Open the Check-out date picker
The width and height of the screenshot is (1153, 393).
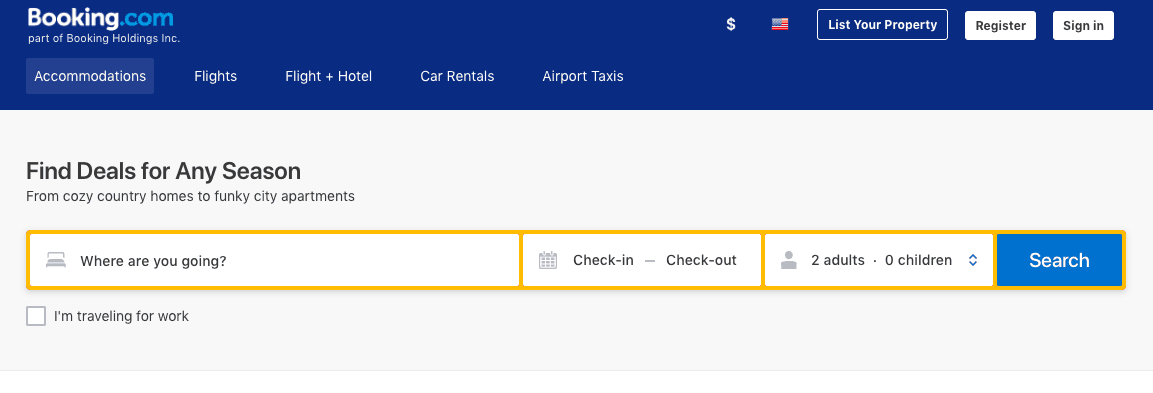click(701, 260)
